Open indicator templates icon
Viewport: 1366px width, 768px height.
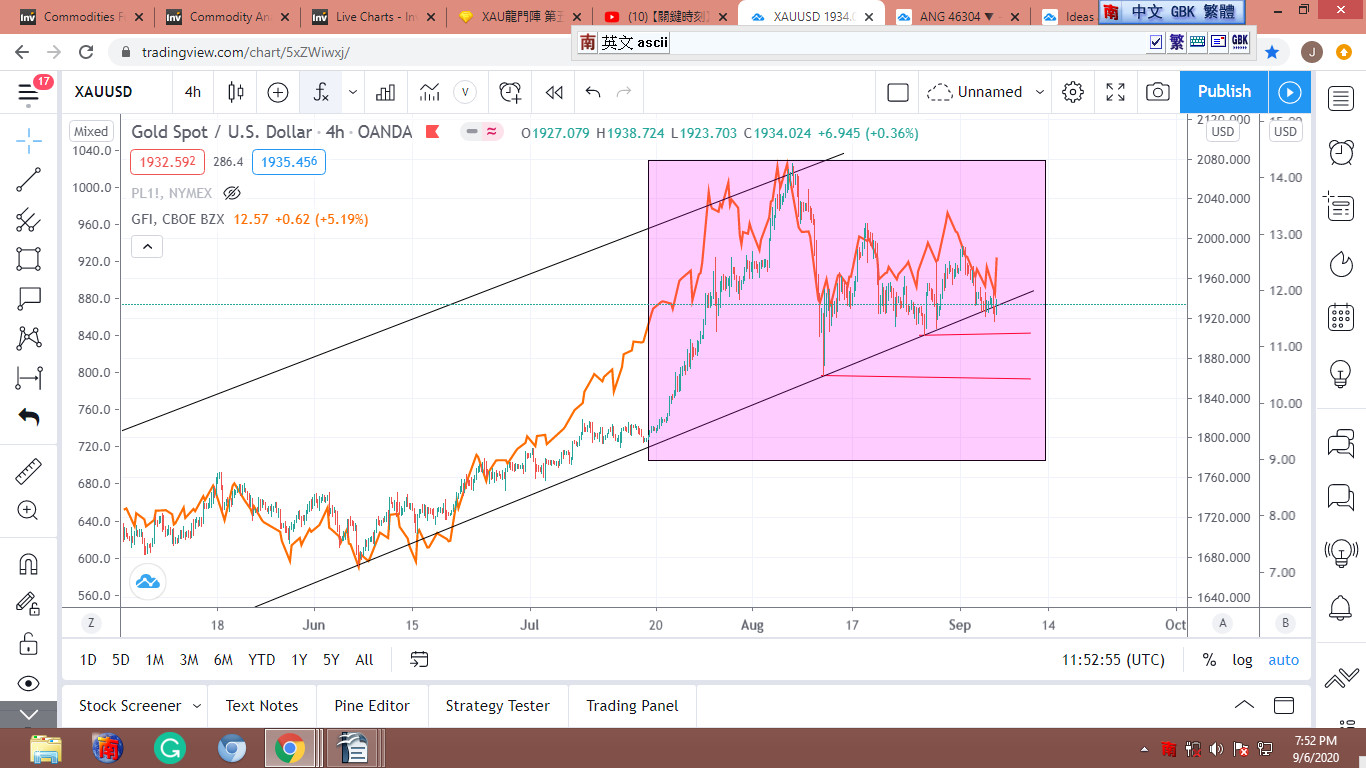[429, 92]
